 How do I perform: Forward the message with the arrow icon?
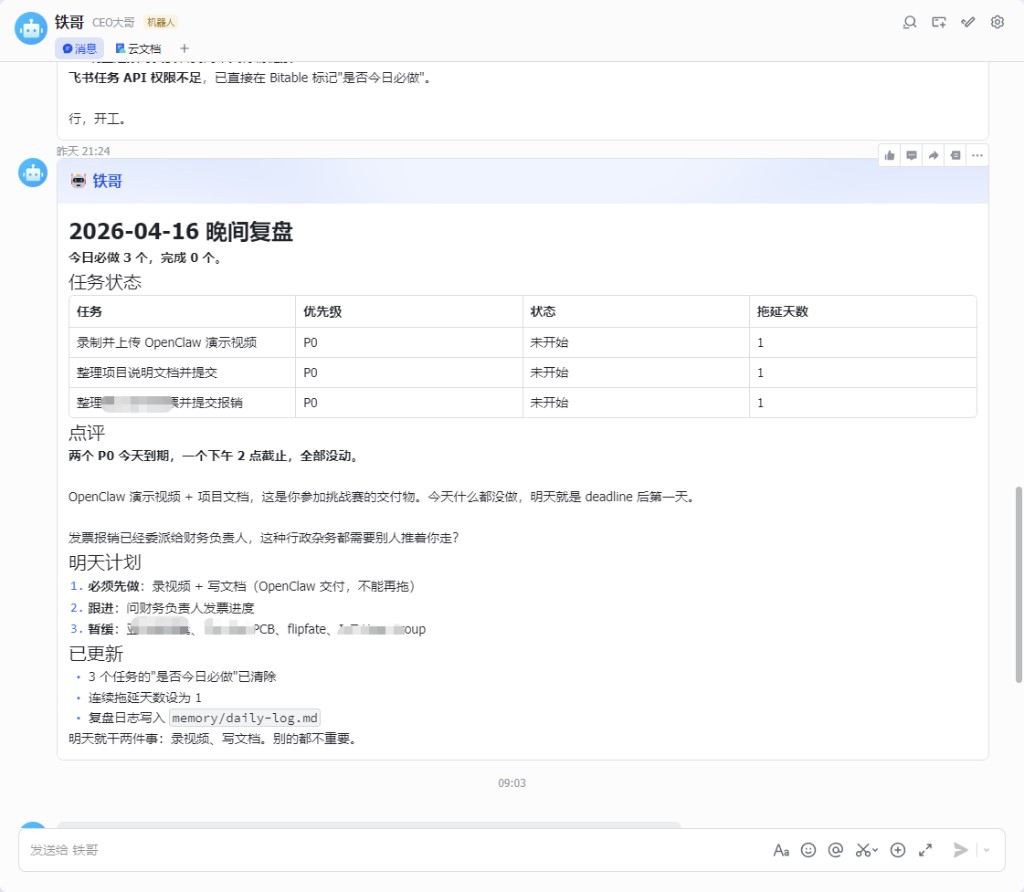coord(933,155)
